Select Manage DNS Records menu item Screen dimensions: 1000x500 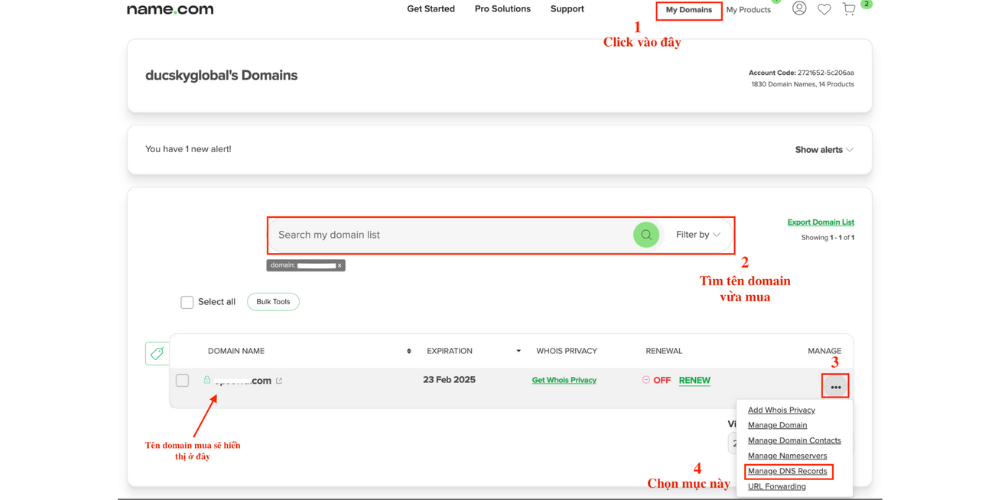click(x=787, y=471)
